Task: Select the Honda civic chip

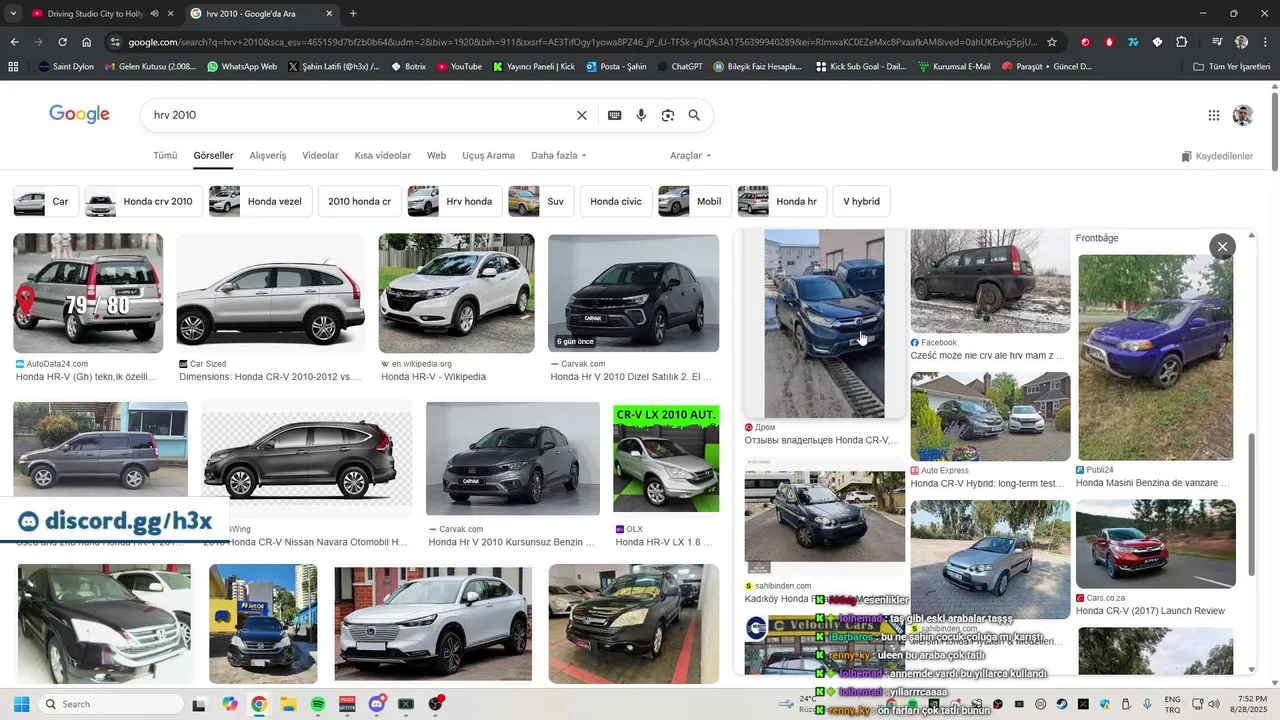Action: (616, 201)
